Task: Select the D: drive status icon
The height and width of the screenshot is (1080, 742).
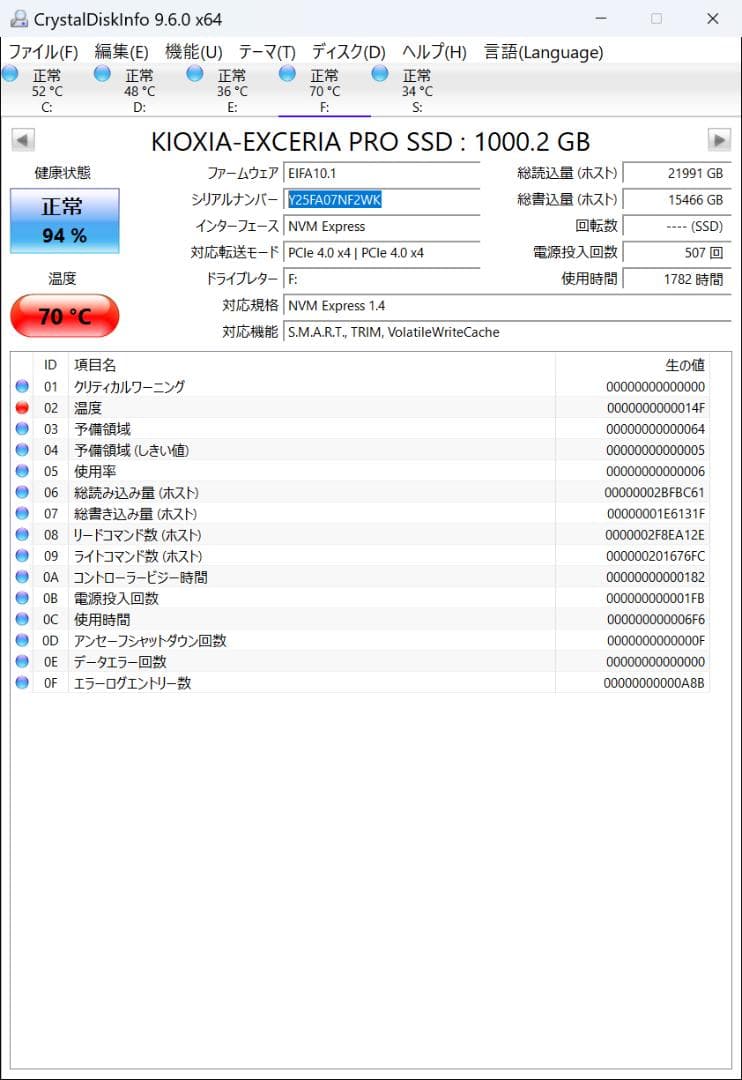Action: (102, 73)
